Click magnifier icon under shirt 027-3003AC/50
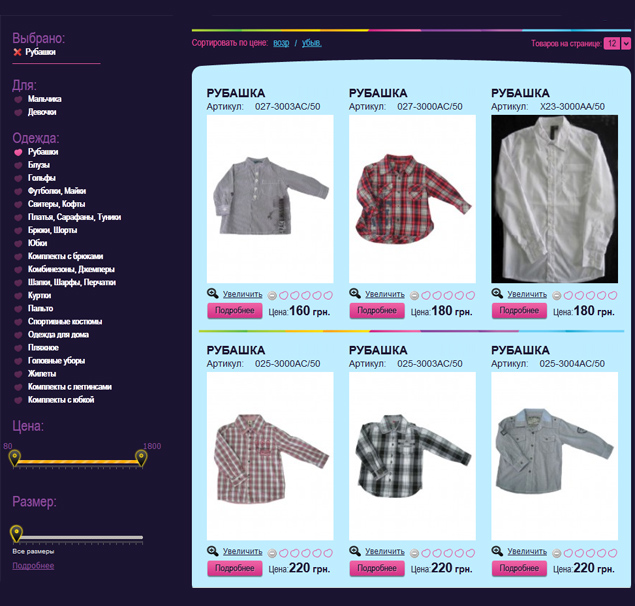635x606 pixels. [x=213, y=293]
